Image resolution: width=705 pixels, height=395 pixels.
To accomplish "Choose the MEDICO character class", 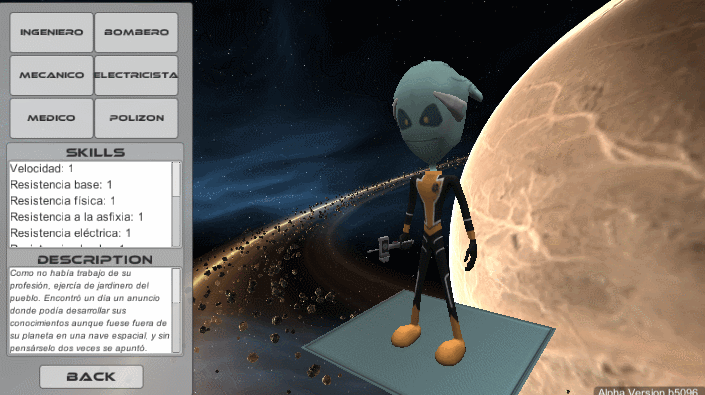I will tap(51, 118).
